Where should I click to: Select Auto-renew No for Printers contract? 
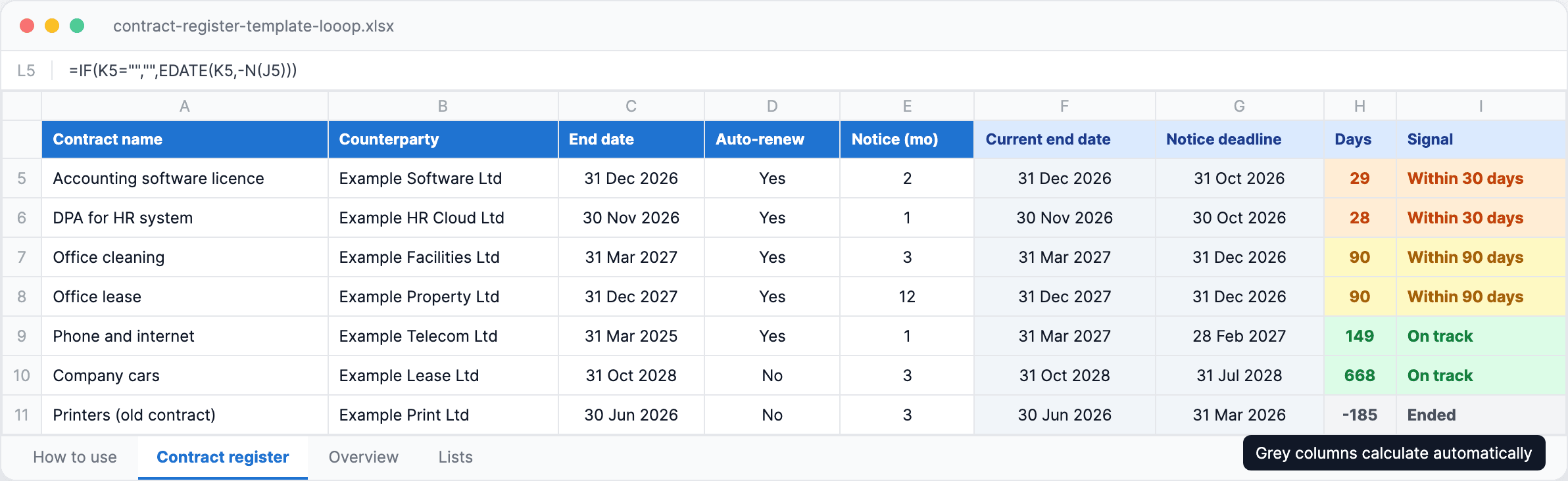coord(772,415)
